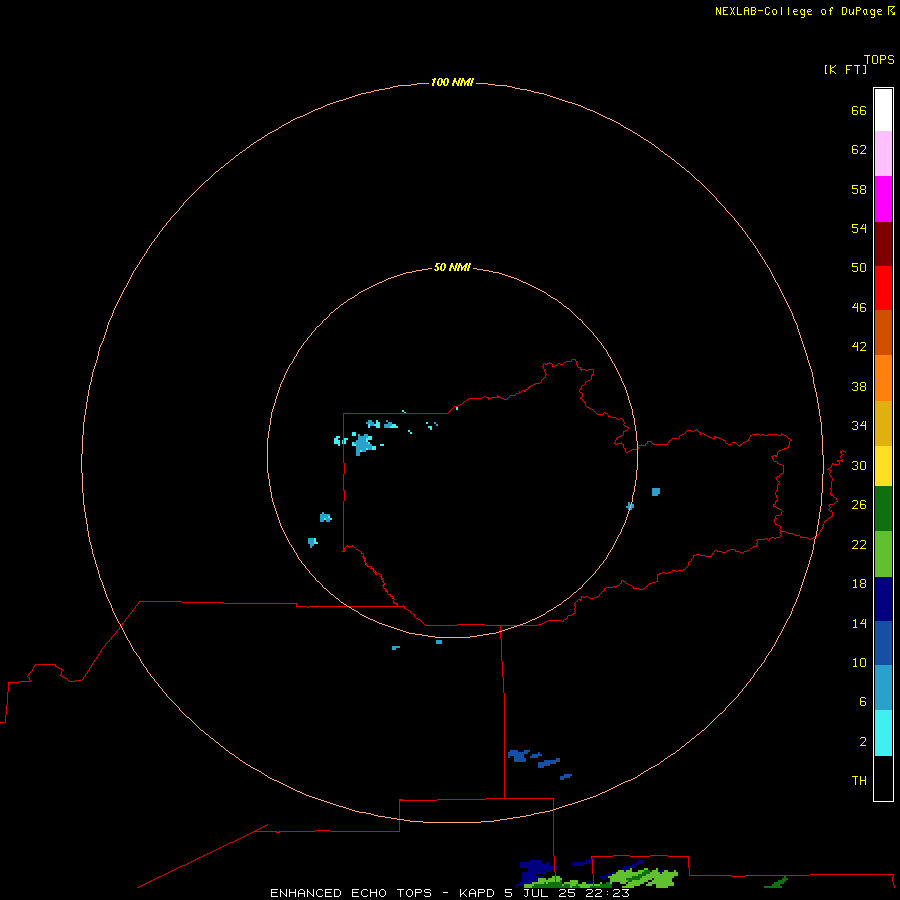Click the 'KAPD' station ID in the caption
The image size is (900, 900).
pos(476,893)
